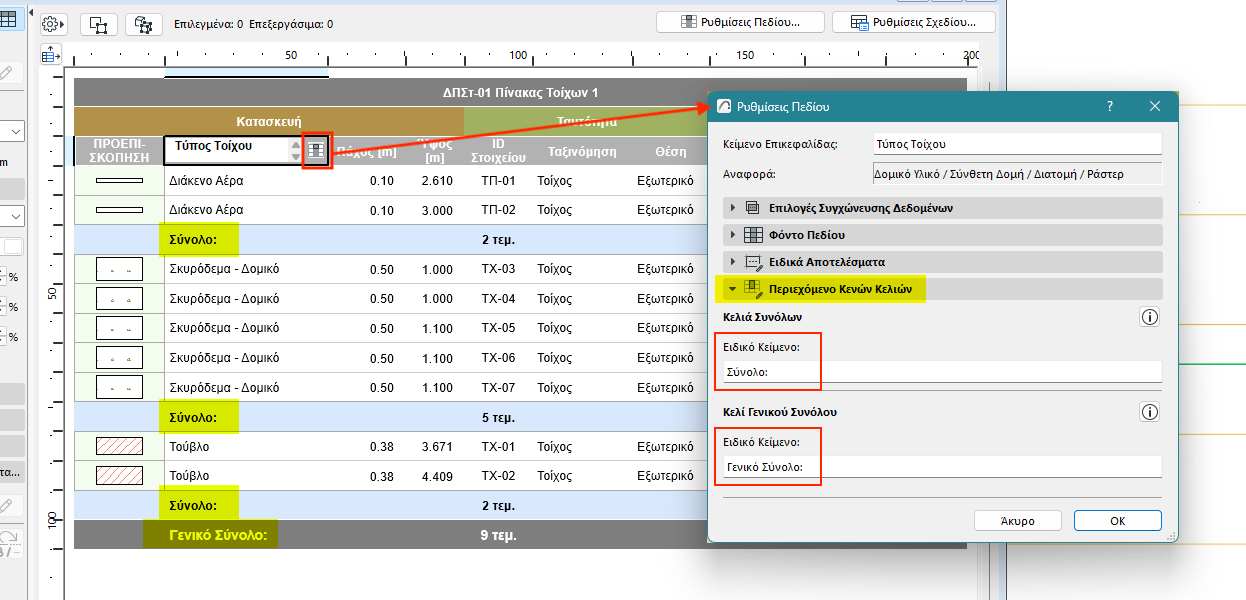This screenshot has width=1246, height=600.
Task: Click the up arrow in the Τύπος Τοίχου header cell
Action: click(x=294, y=145)
